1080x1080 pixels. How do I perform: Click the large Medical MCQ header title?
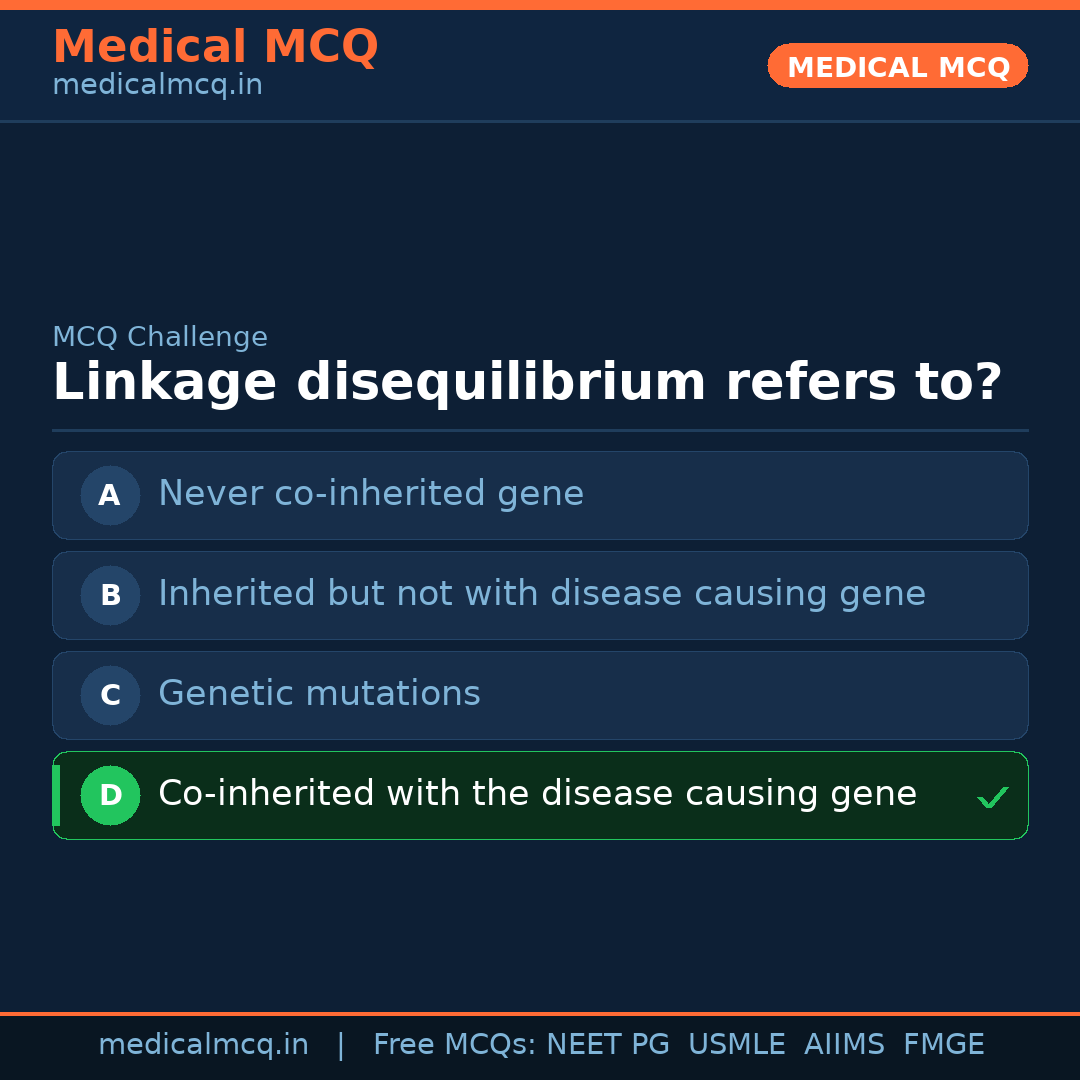(x=215, y=47)
